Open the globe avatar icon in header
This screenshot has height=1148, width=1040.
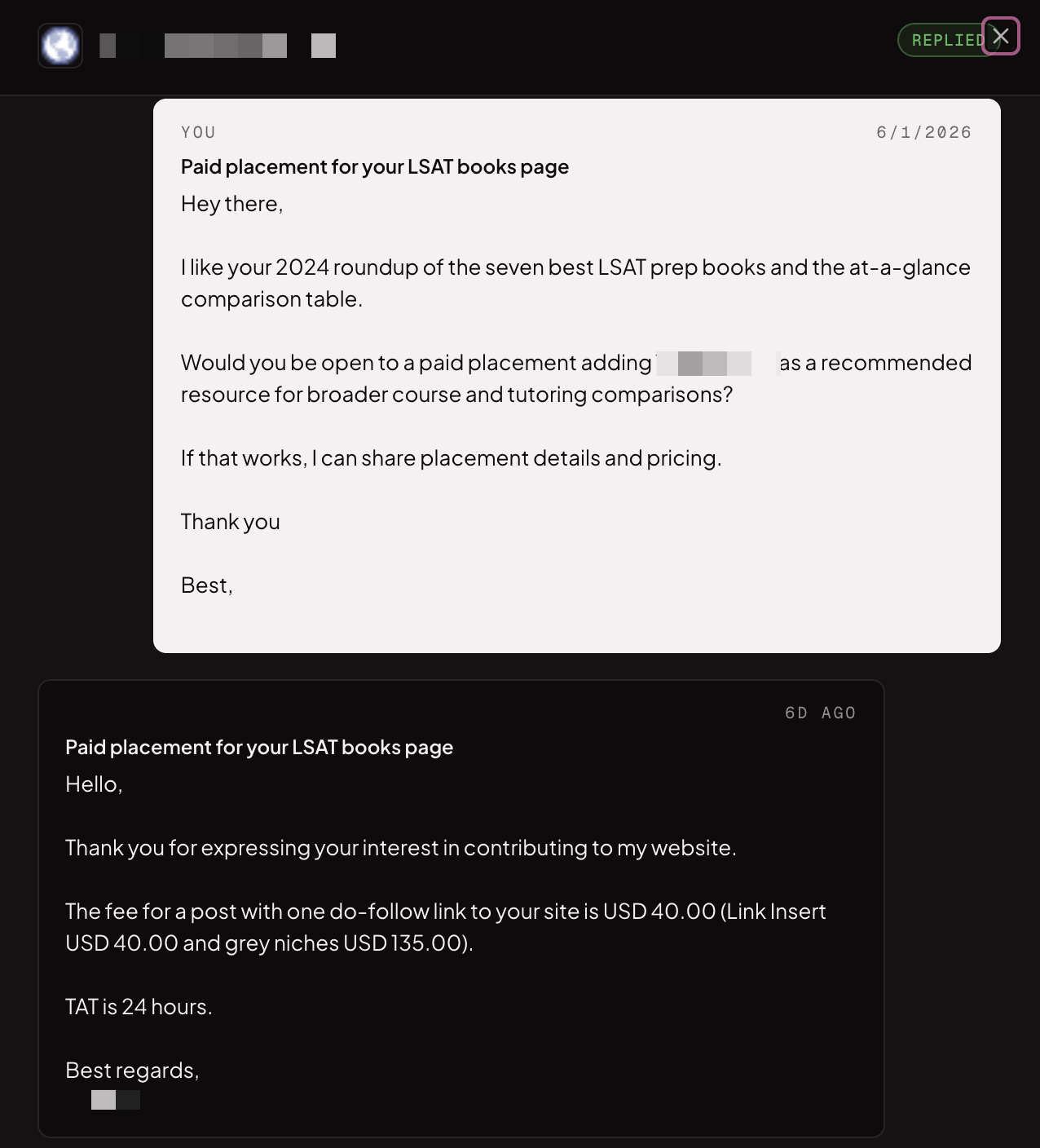coord(60,46)
